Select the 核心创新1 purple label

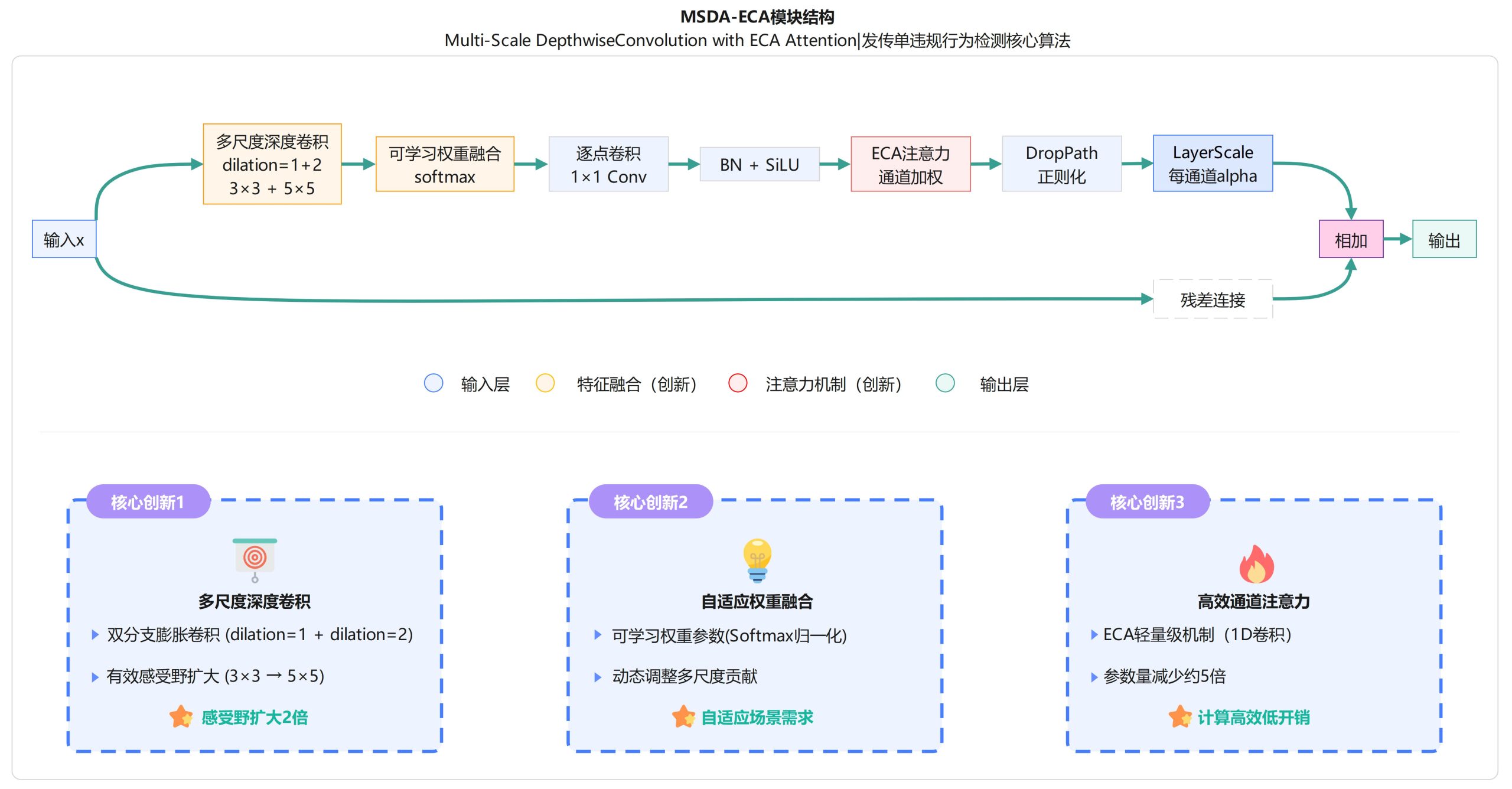tap(148, 502)
